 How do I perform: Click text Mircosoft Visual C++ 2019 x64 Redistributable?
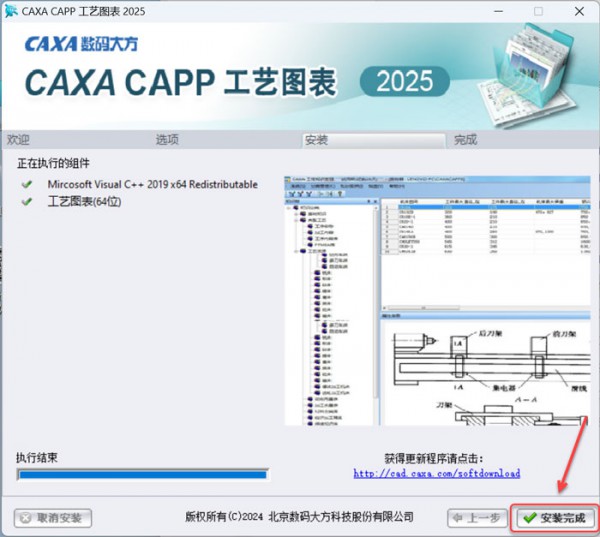click(152, 184)
